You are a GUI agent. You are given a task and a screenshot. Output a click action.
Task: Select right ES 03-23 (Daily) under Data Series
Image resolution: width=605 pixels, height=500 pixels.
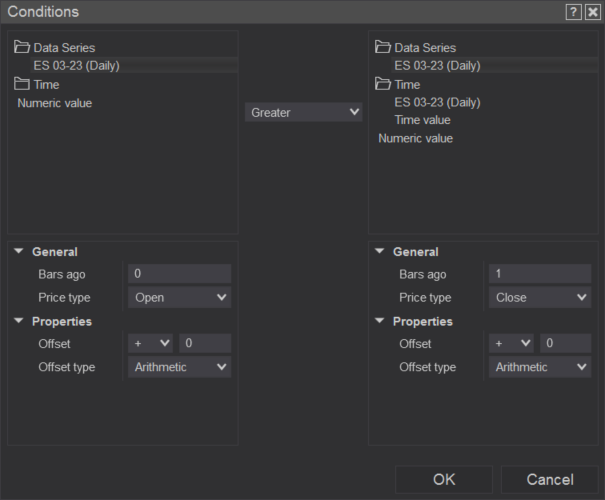[x=495, y=65]
